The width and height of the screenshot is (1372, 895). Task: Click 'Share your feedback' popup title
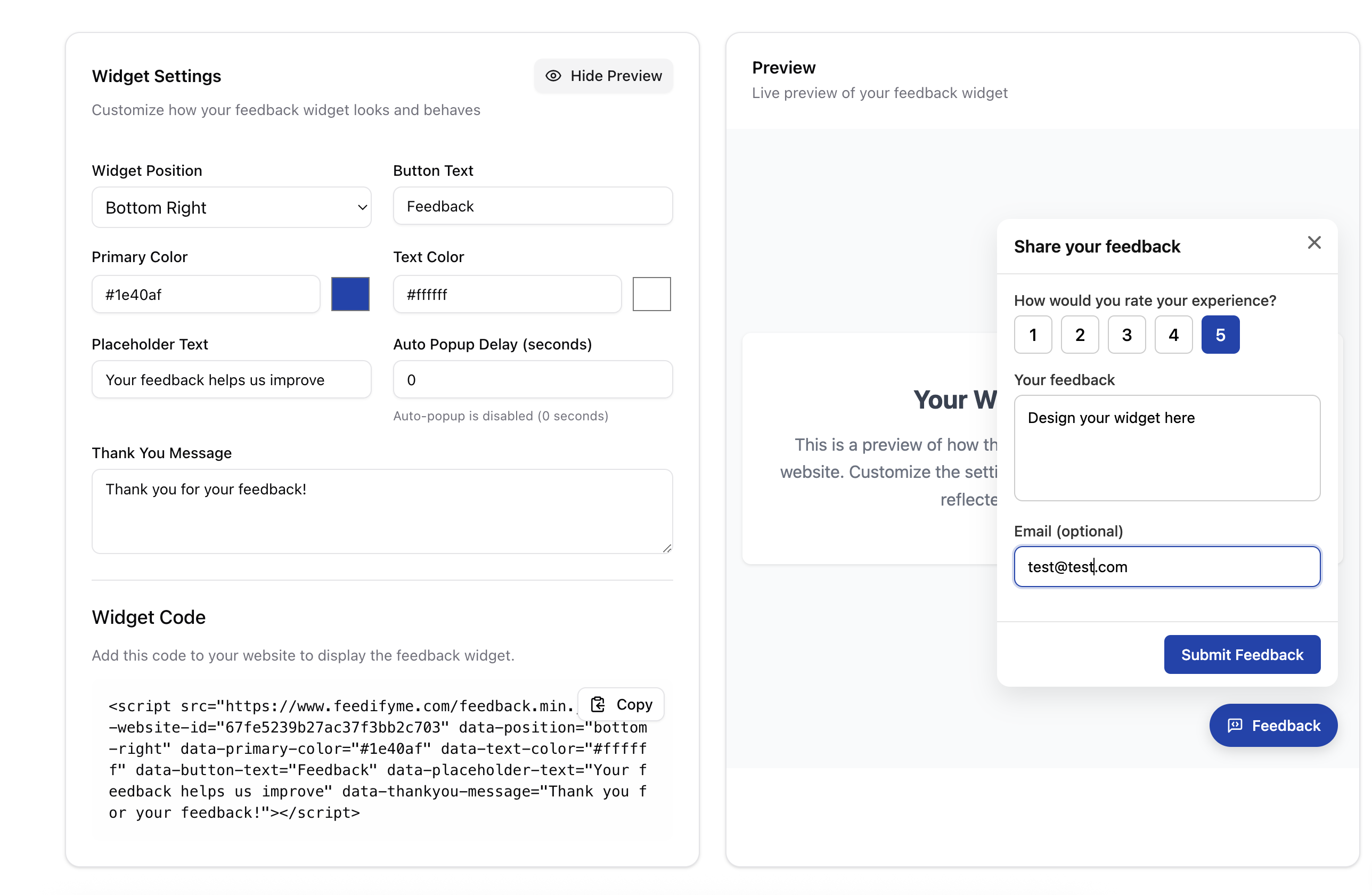pos(1097,247)
